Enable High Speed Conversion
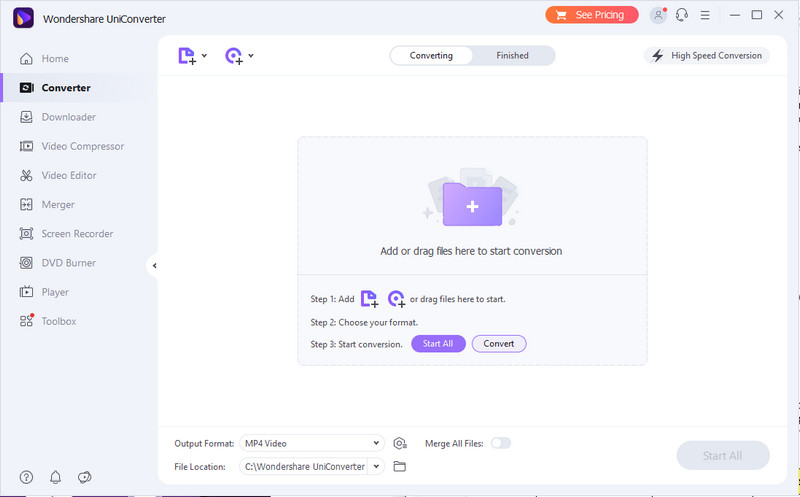Screen dimensions: 800x497 click(x=707, y=56)
